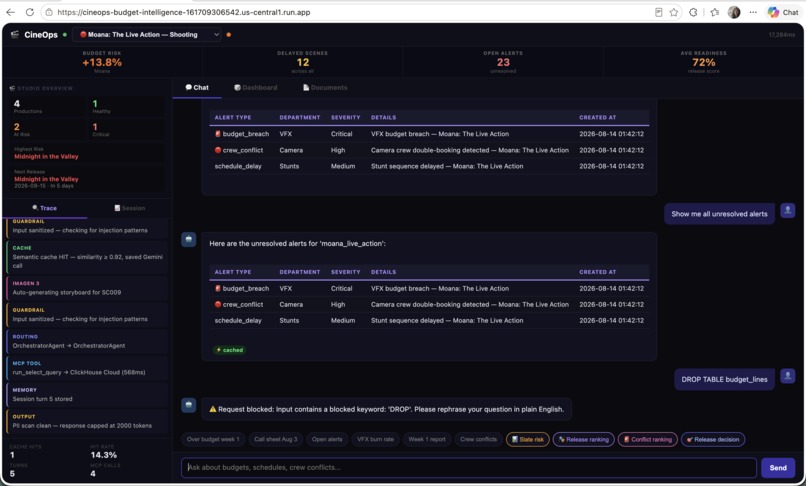Click the Delayed Scenes 12 metric
Viewport: 806px width, 486px height.
[302, 62]
